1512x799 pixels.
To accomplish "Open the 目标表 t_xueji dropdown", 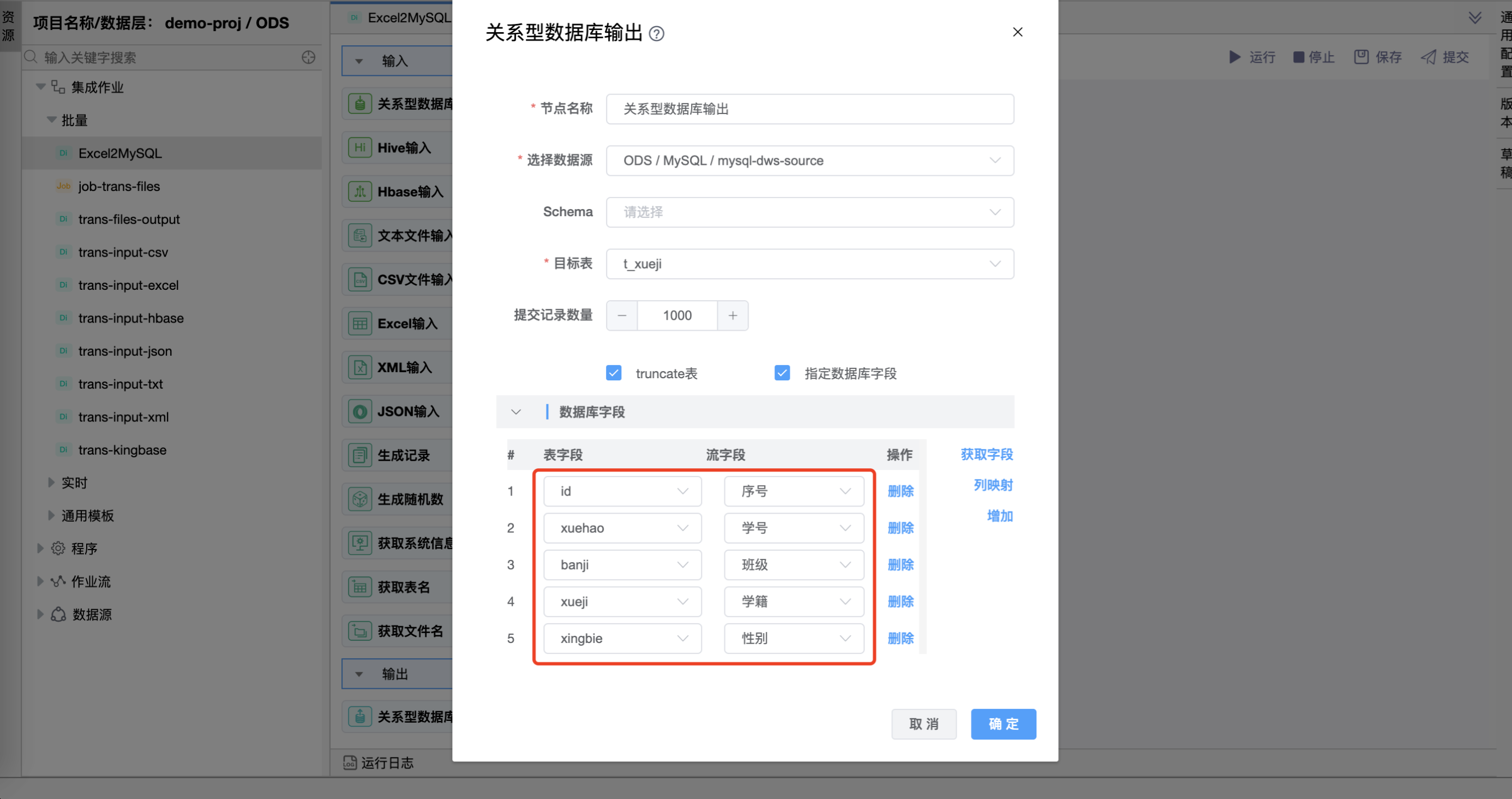I will pos(809,264).
